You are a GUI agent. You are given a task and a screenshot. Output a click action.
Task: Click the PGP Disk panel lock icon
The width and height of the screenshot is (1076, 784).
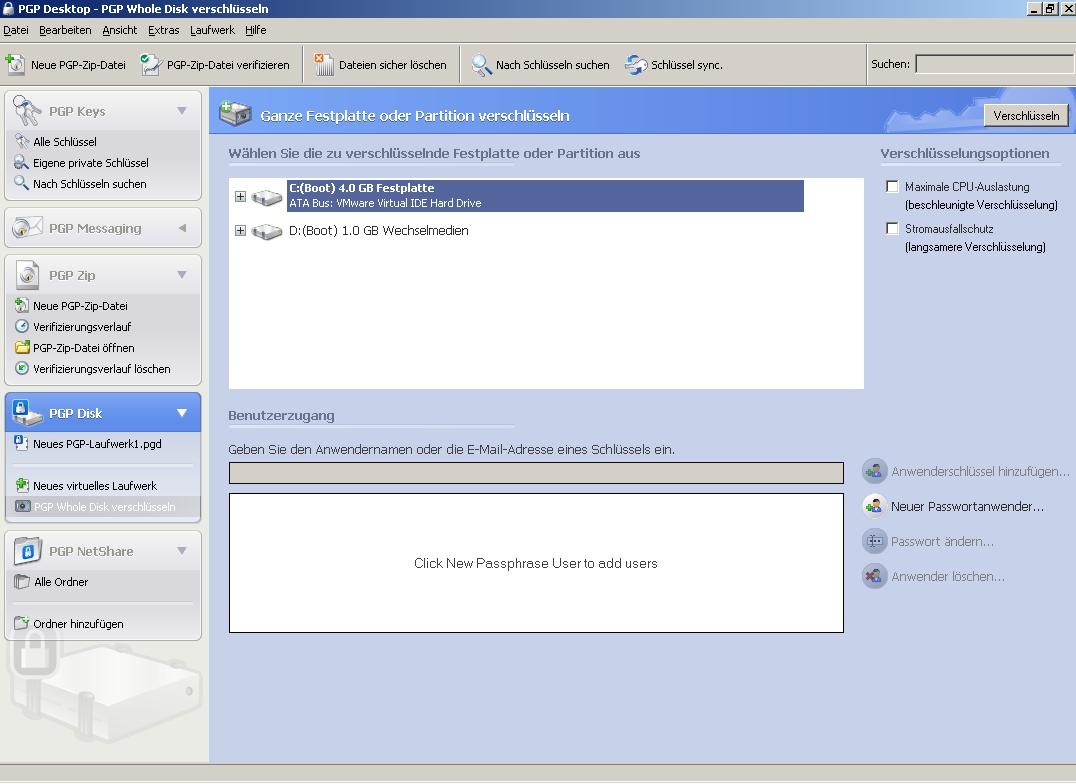pyautogui.click(x=26, y=412)
